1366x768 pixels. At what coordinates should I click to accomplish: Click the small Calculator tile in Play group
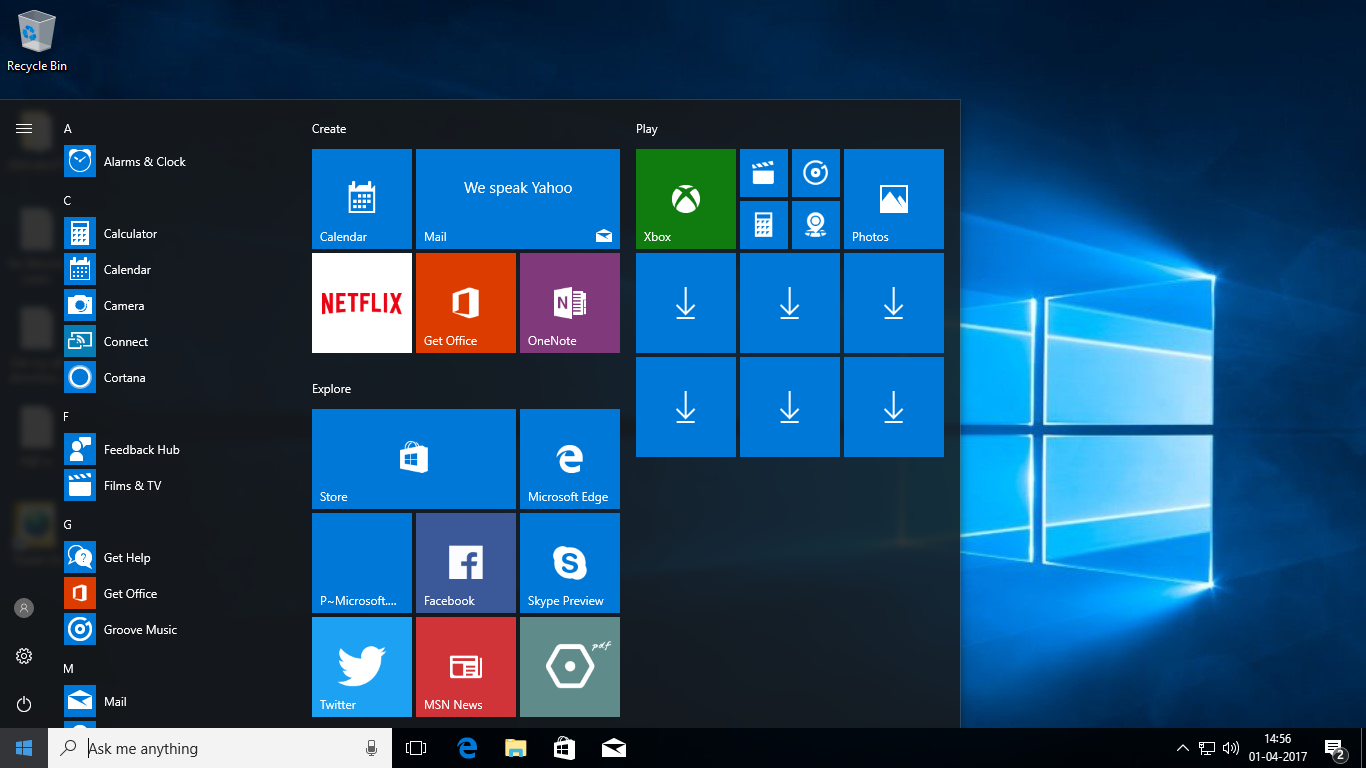click(x=764, y=225)
